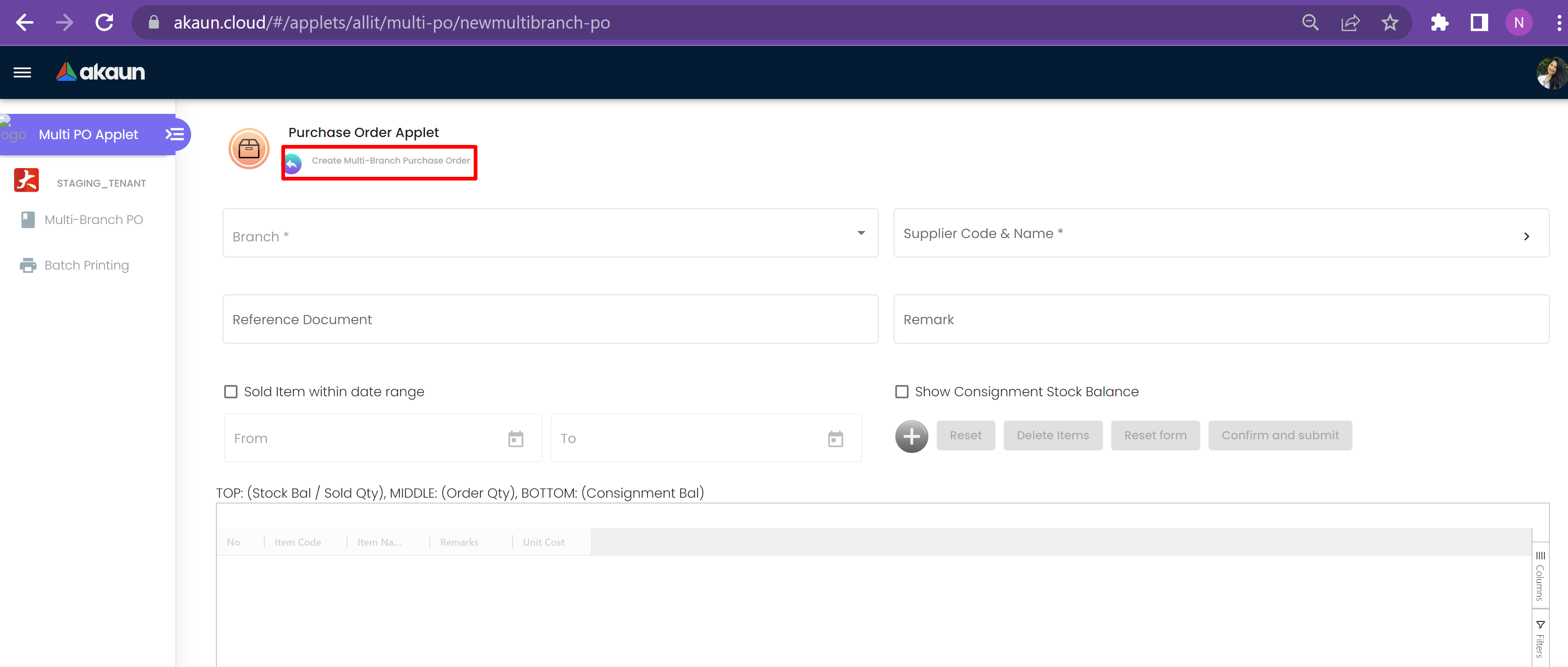Expand the Filters side panel

(1539, 640)
